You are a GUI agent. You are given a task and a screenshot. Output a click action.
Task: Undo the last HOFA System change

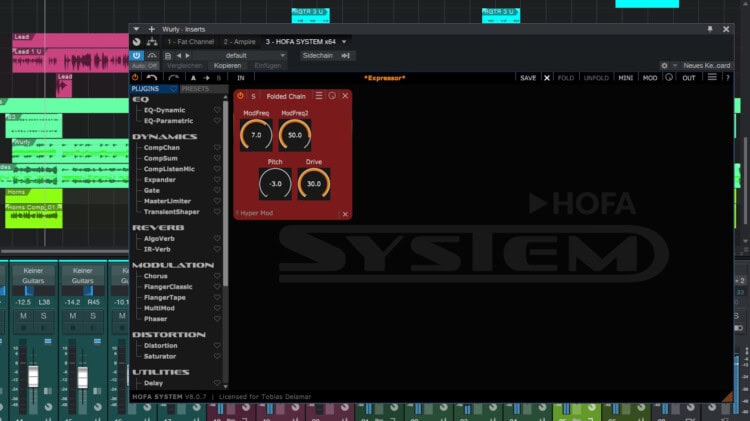pos(152,78)
